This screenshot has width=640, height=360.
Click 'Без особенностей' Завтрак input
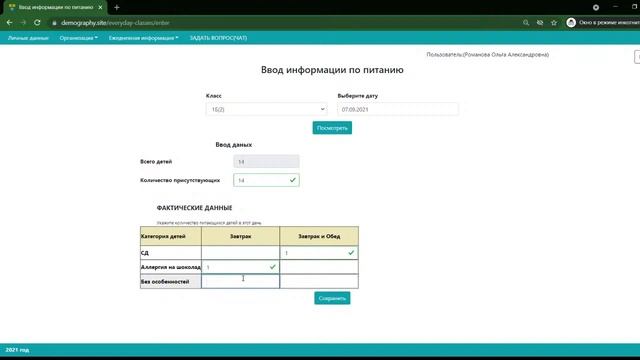click(240, 281)
